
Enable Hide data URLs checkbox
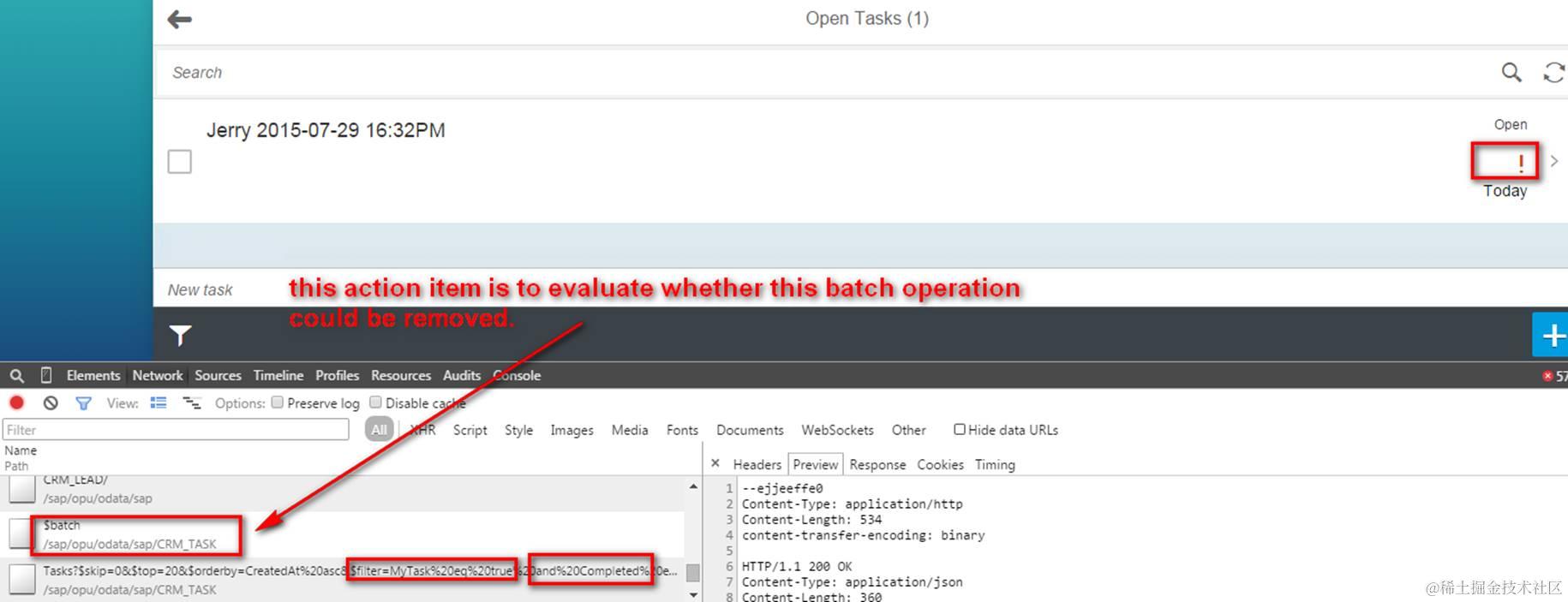click(960, 429)
